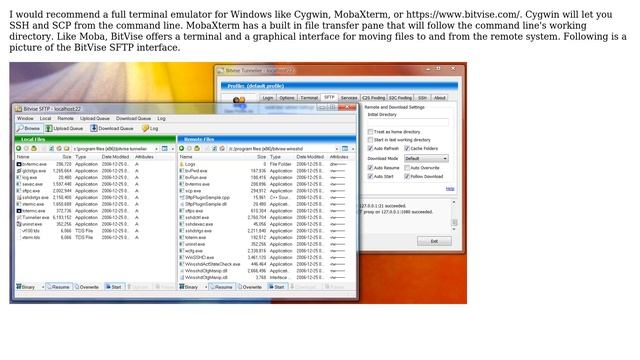Screen dimensions: 640x360
Task: Click the Browse toolbar button with magnifier
Action: point(28,128)
